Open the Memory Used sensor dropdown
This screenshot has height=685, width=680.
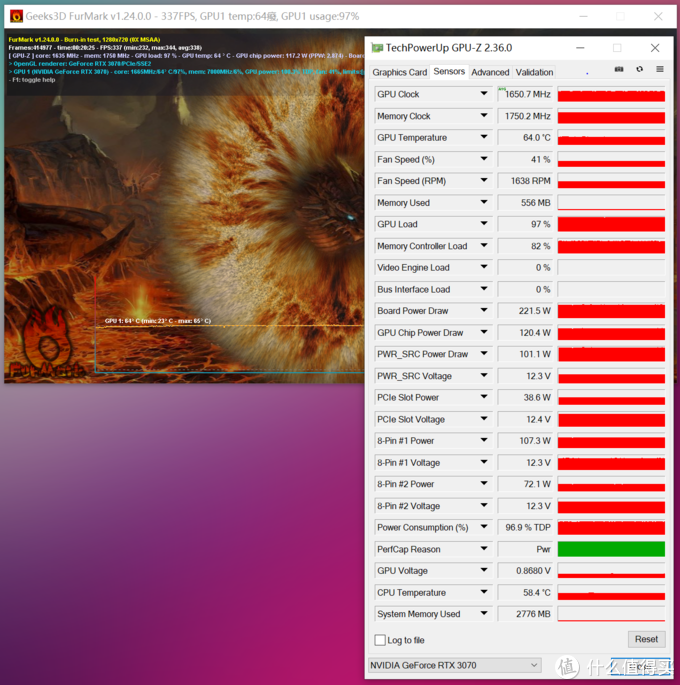tap(484, 202)
